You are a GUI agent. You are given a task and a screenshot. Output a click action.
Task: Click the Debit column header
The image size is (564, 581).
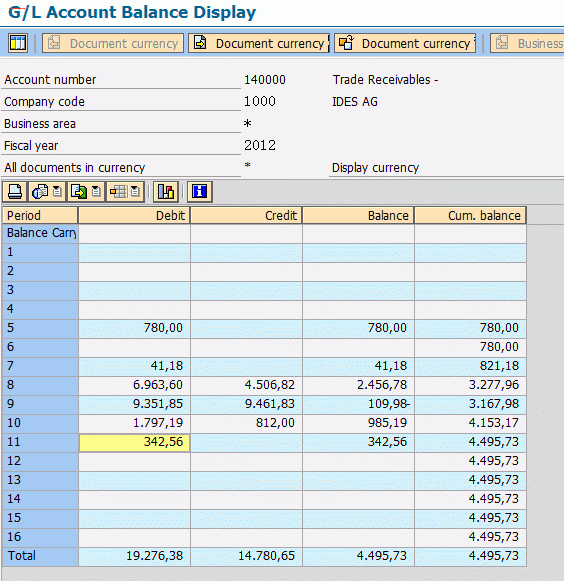pos(134,215)
